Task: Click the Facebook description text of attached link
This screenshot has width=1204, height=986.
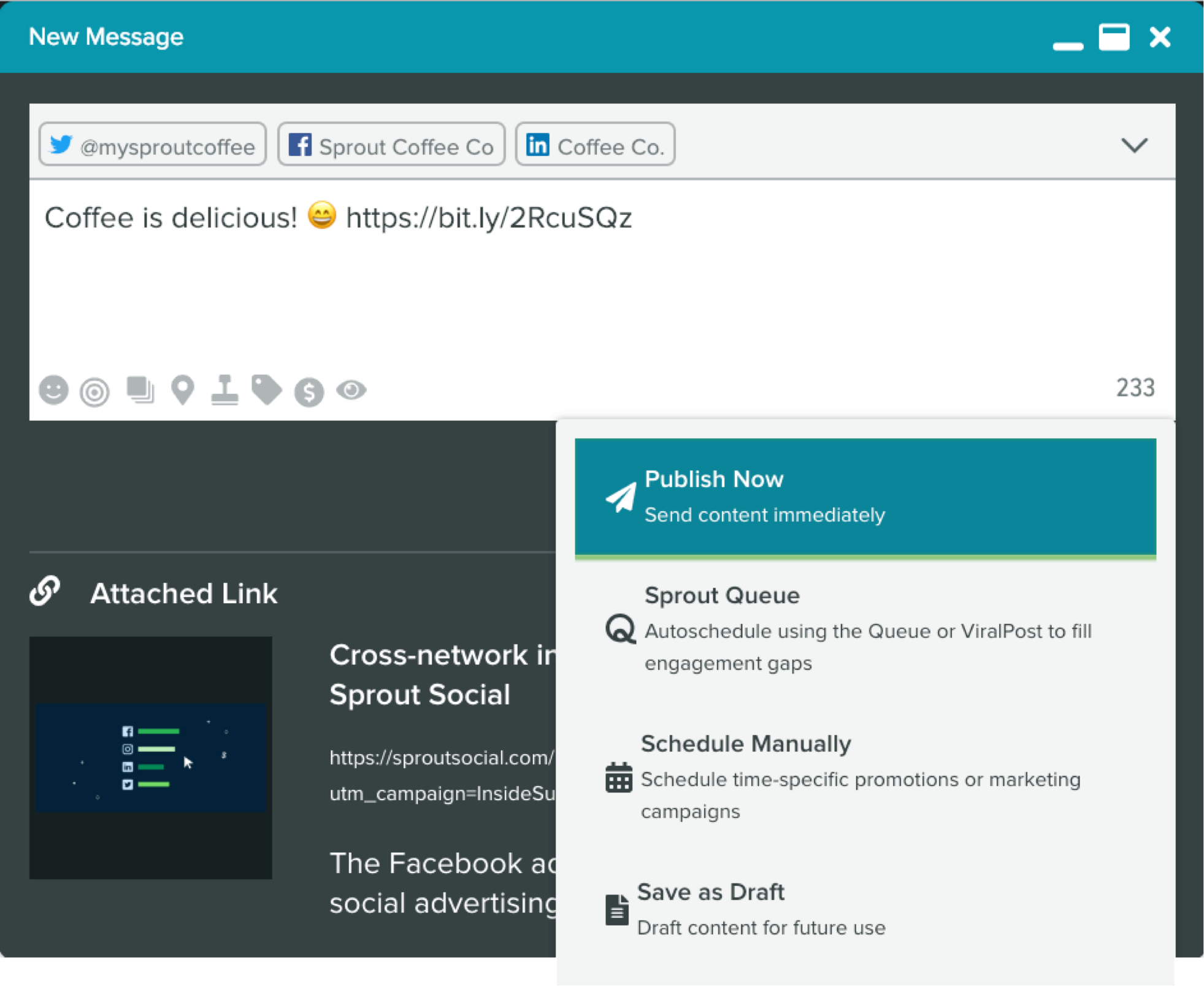Action: (443, 884)
